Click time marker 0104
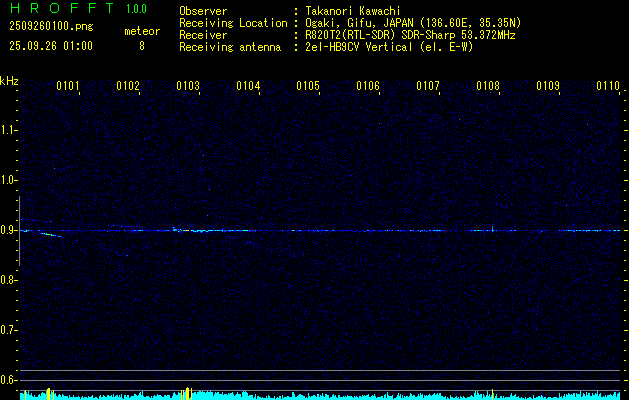 (x=248, y=86)
